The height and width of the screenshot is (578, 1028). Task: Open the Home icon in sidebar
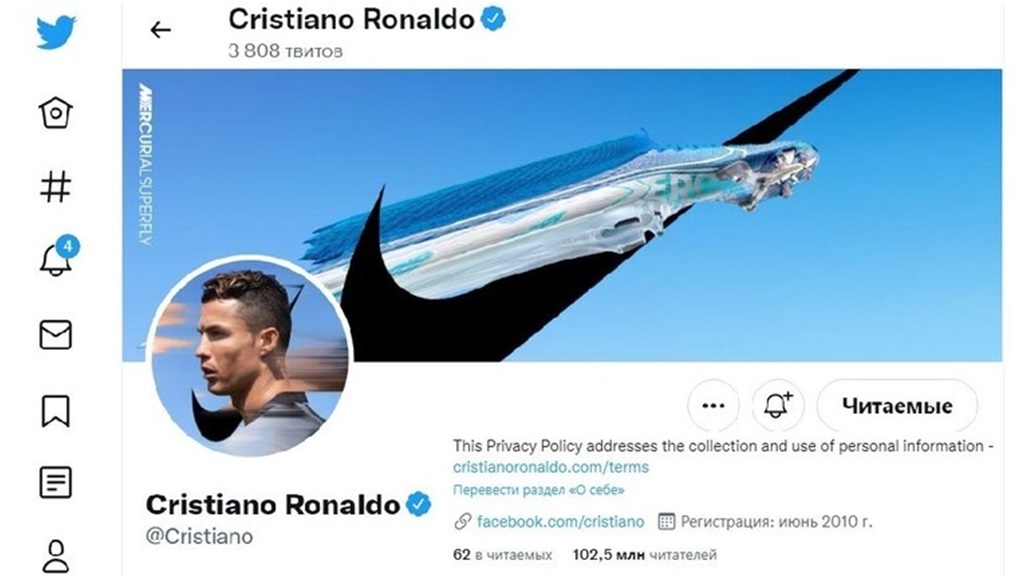click(56, 113)
